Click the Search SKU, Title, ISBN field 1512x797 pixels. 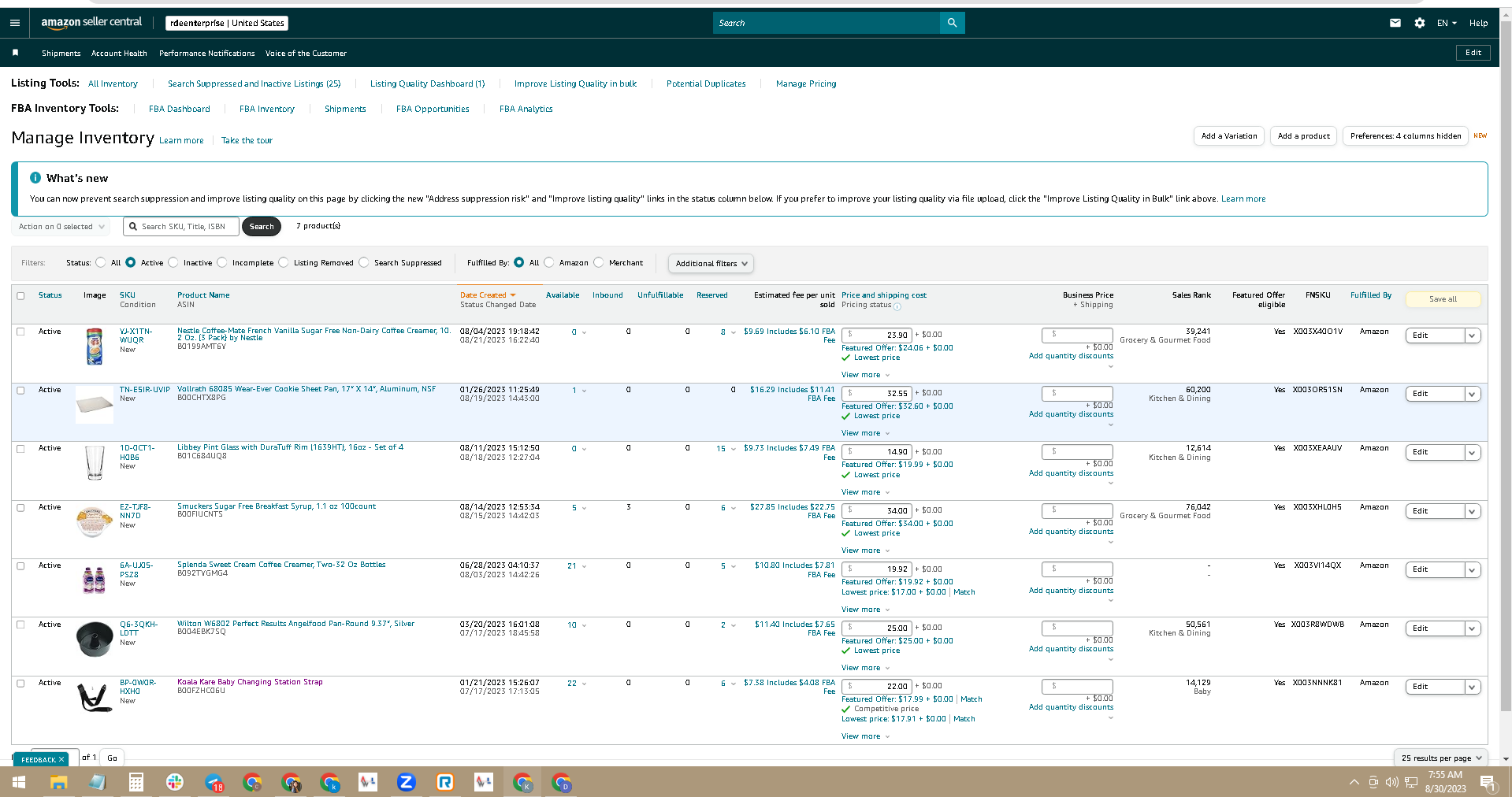pyautogui.click(x=181, y=227)
